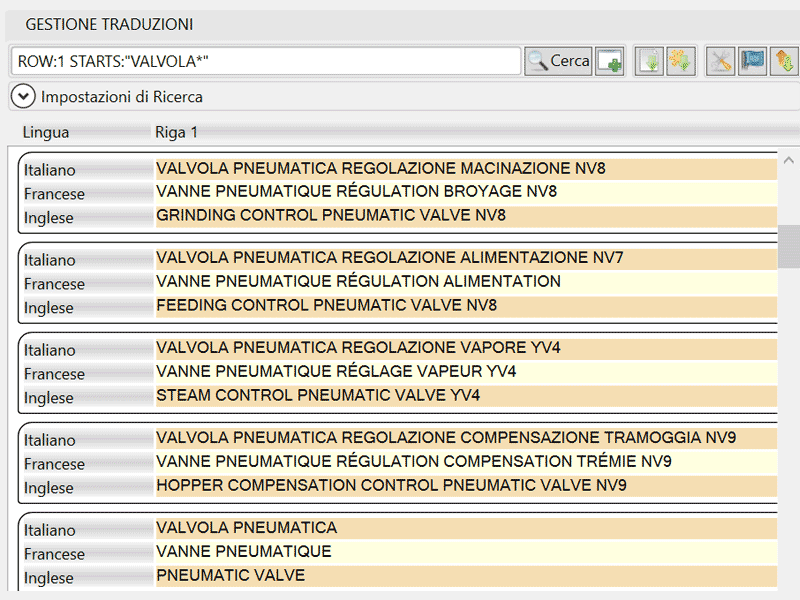Select Italian text VALVOLA PNEUMATICA REGOLAZIONE MACINAZIONE NV8
800x600 pixels.
pyautogui.click(x=381, y=168)
